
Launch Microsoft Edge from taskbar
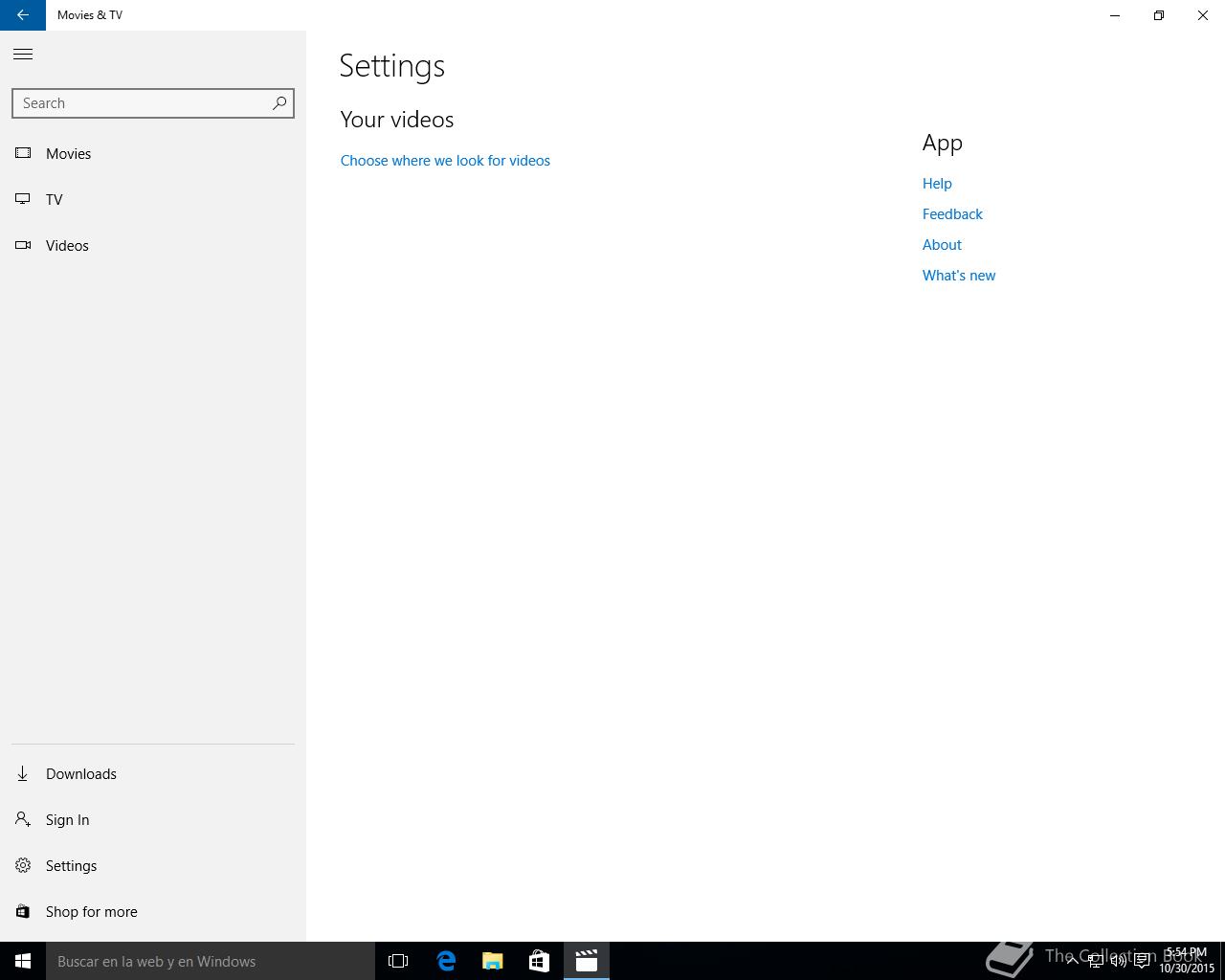446,961
